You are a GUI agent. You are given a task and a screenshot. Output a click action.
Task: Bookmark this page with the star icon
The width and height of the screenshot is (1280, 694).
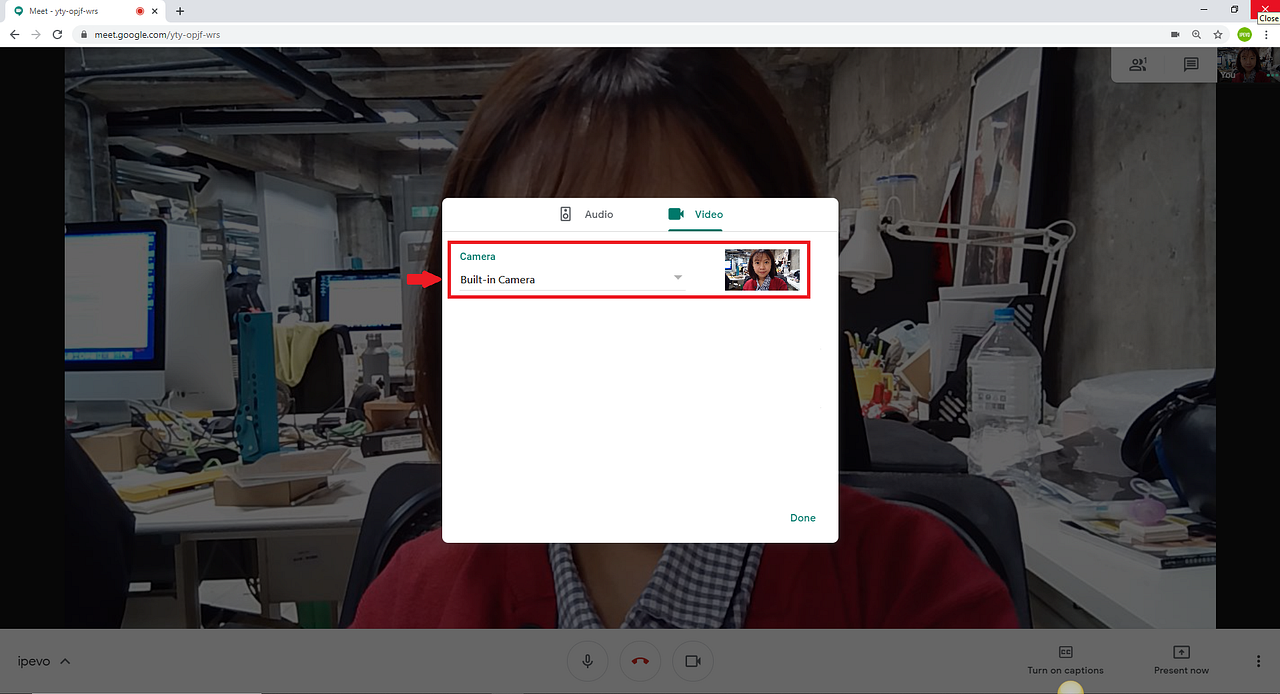(x=1218, y=34)
